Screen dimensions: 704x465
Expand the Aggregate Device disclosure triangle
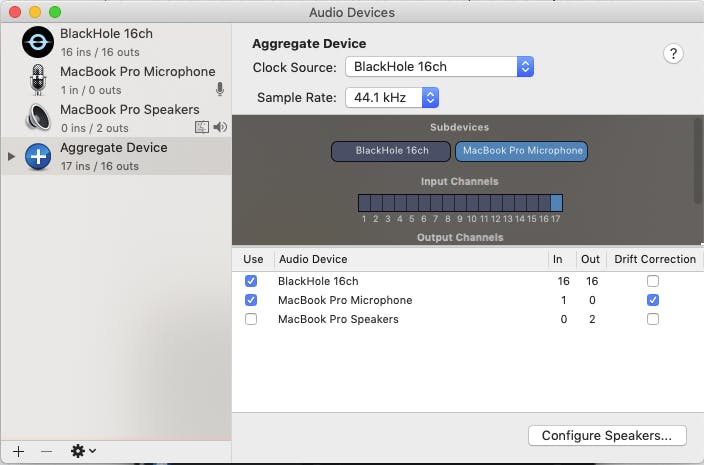(x=11, y=156)
